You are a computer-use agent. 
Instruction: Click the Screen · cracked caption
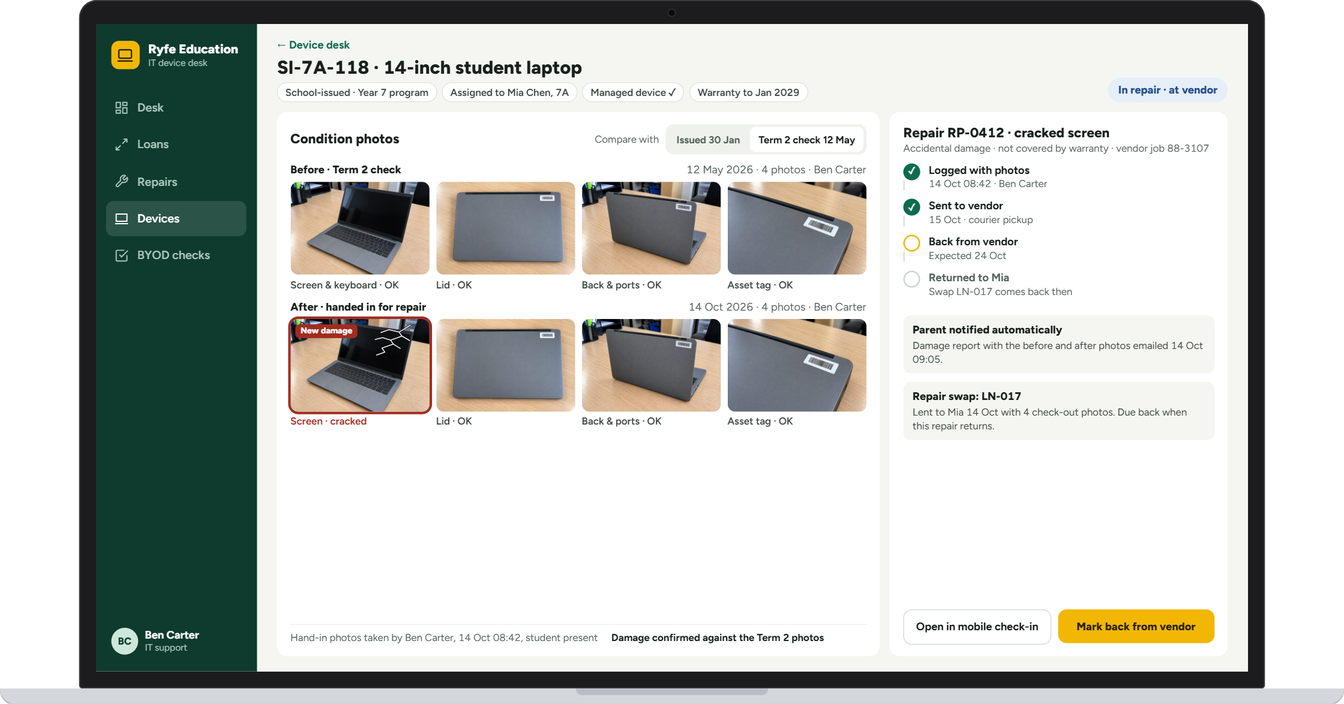328,421
